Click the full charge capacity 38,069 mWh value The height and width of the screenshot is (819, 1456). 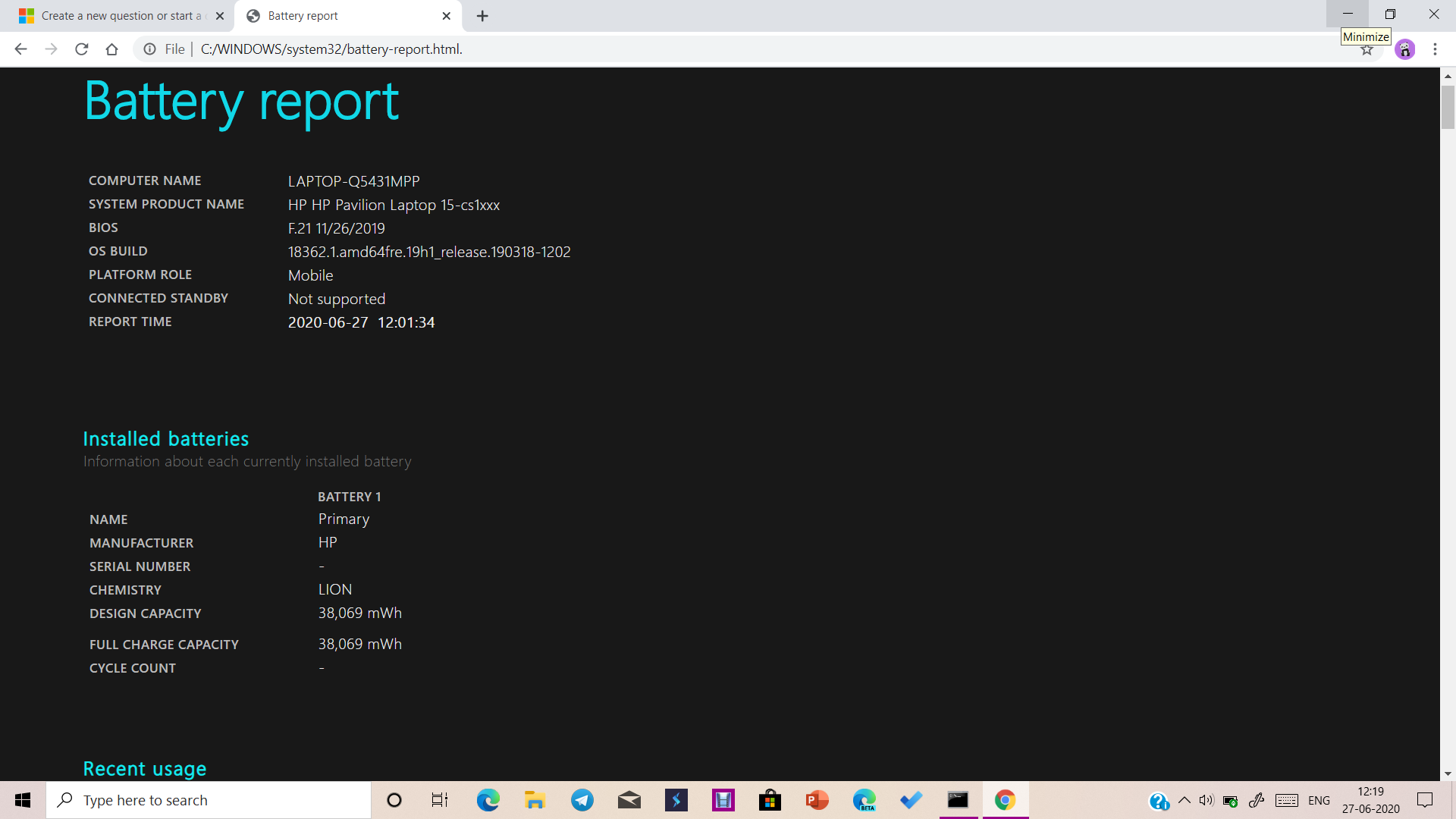tap(359, 644)
